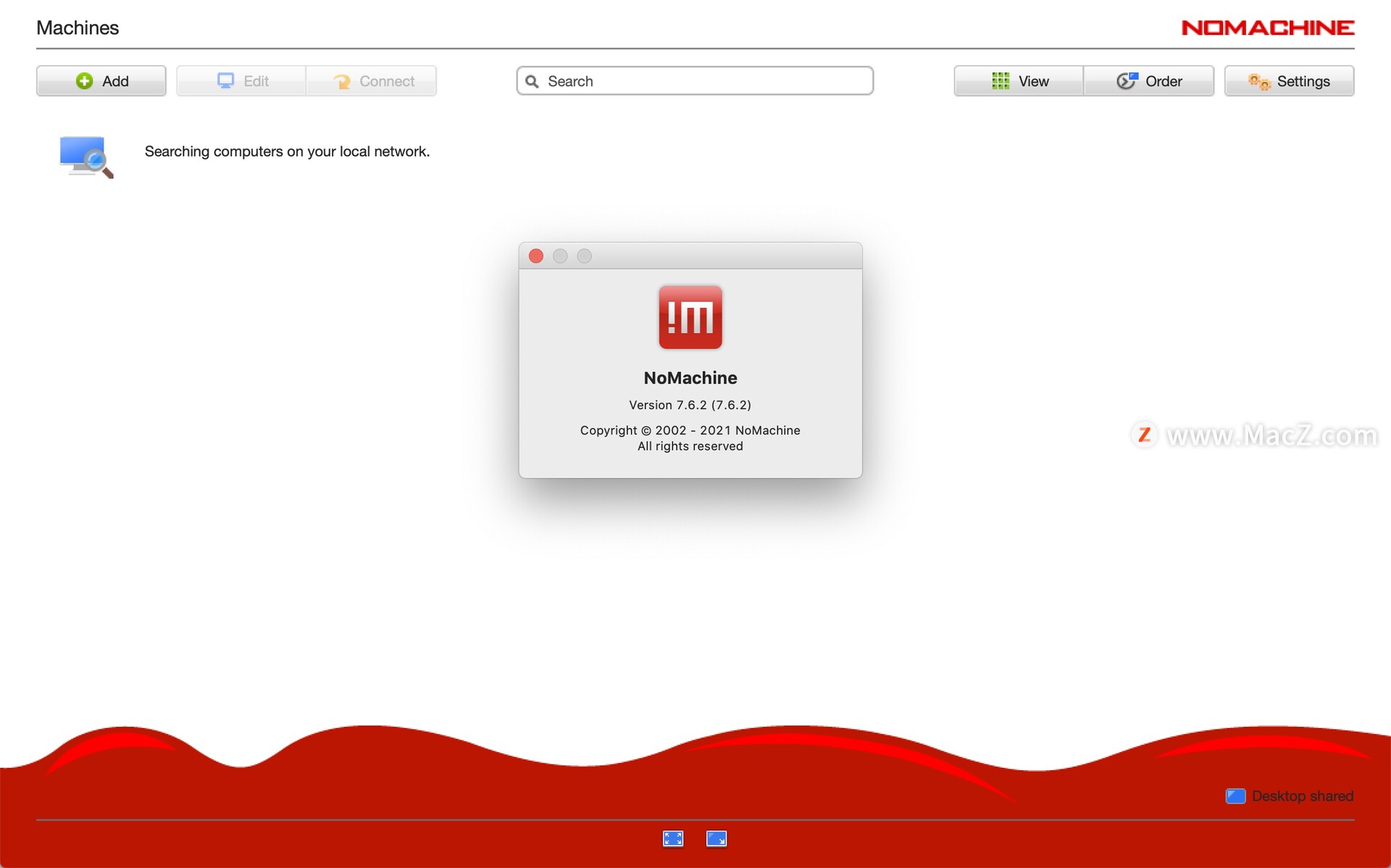Click the Add button
The height and width of the screenshot is (868, 1391).
pyautogui.click(x=100, y=80)
